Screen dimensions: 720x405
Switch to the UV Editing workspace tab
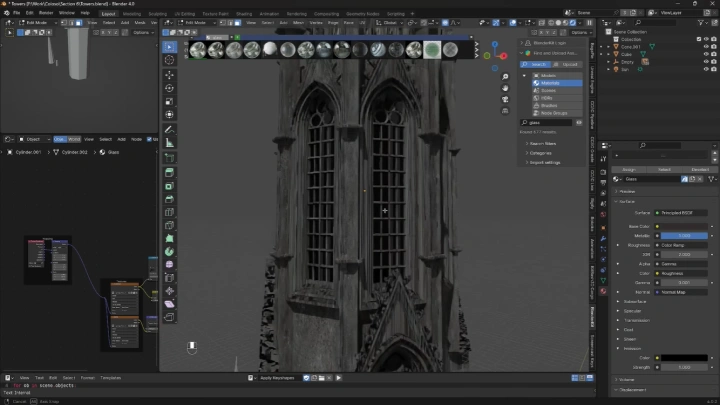[185, 14]
